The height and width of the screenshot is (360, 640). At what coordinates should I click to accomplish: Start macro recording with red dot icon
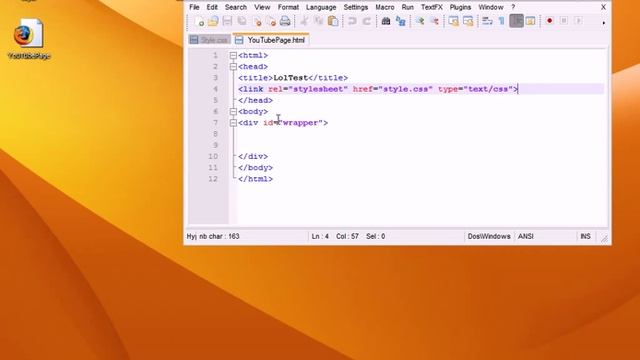tap(549, 21)
